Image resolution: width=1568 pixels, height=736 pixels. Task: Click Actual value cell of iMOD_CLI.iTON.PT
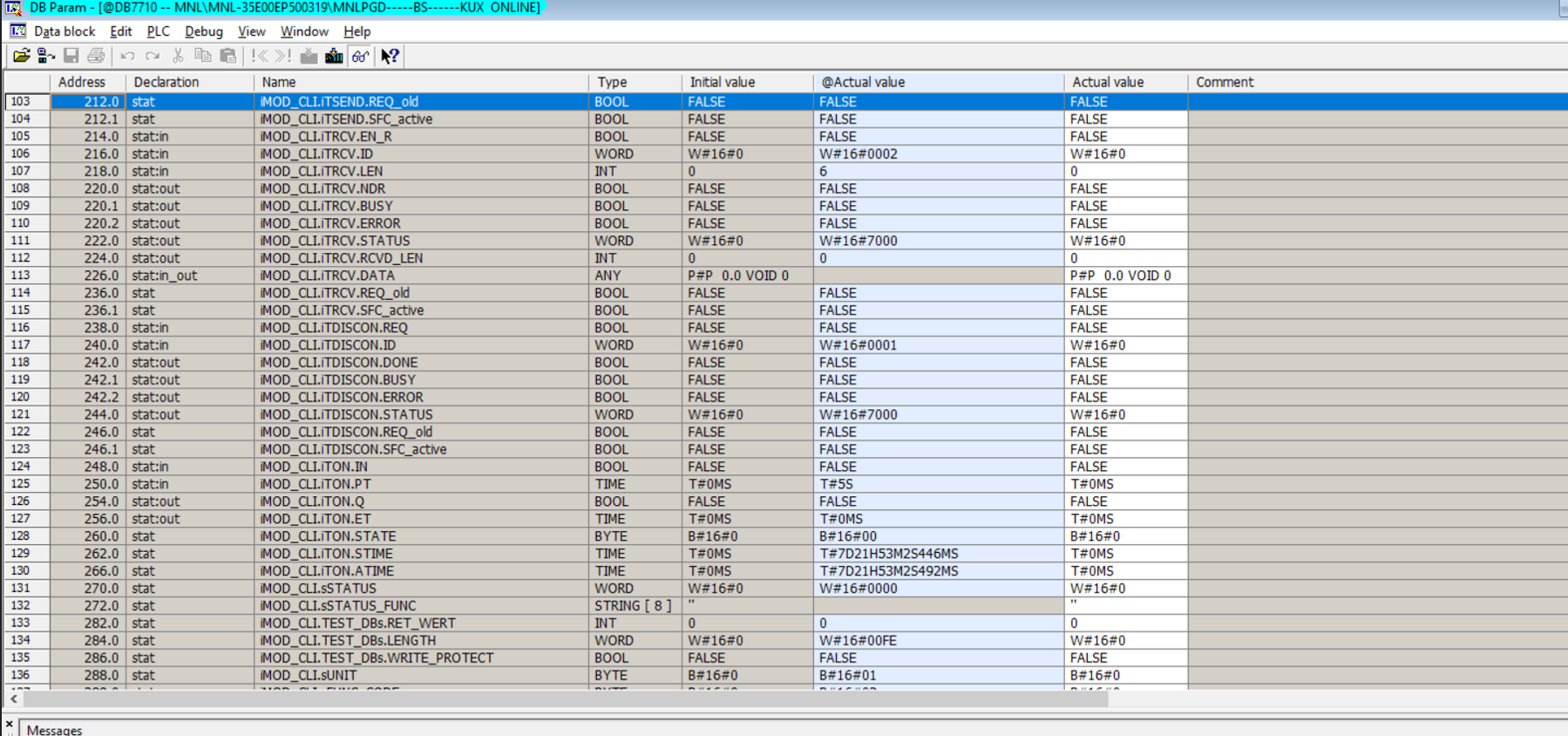(x=1124, y=484)
